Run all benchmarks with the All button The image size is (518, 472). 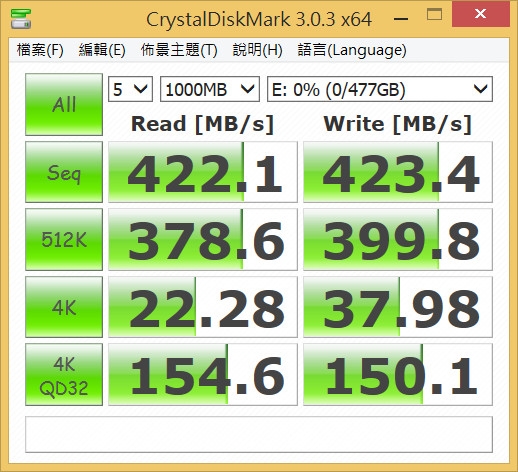pos(64,104)
